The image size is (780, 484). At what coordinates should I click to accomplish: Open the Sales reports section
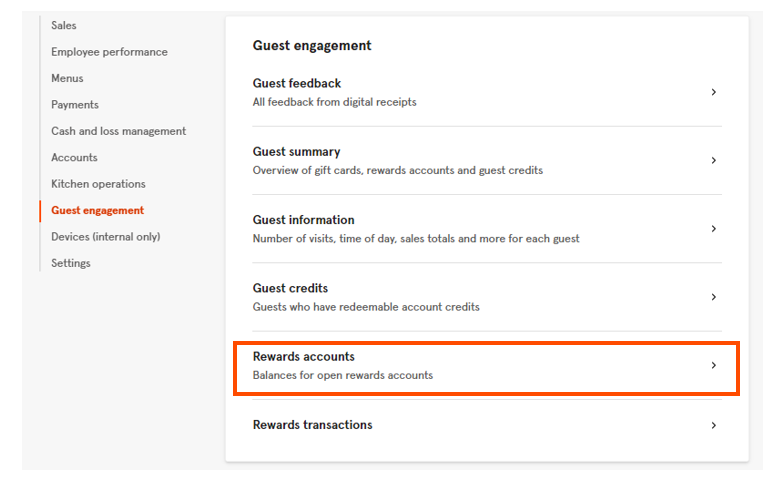[x=64, y=25]
